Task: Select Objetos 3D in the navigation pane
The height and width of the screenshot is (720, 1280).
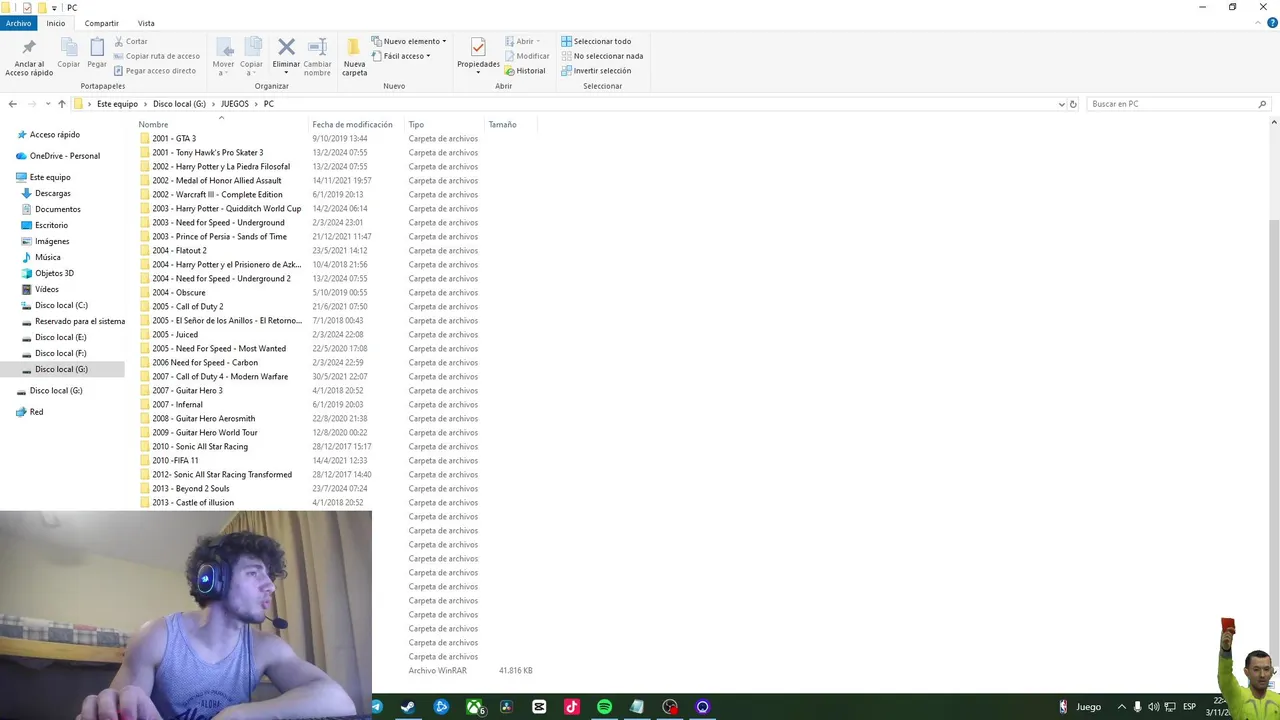Action: [54, 273]
